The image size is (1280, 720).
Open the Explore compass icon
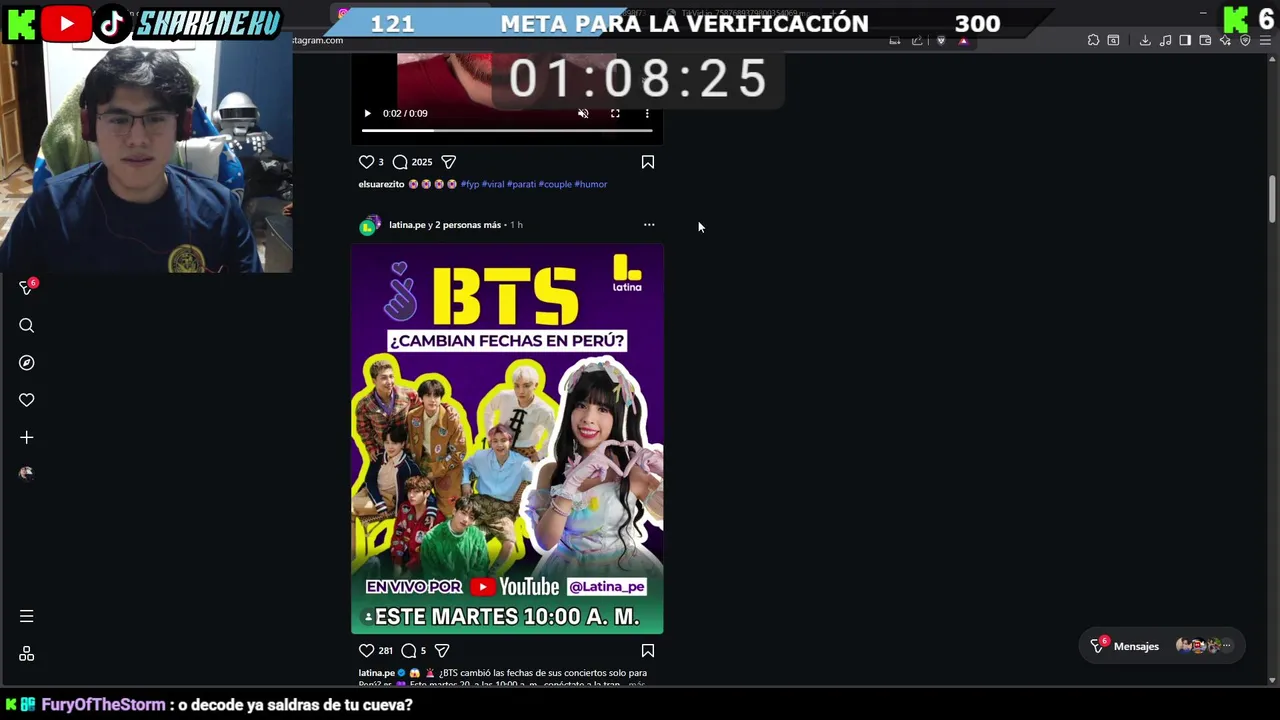27,363
